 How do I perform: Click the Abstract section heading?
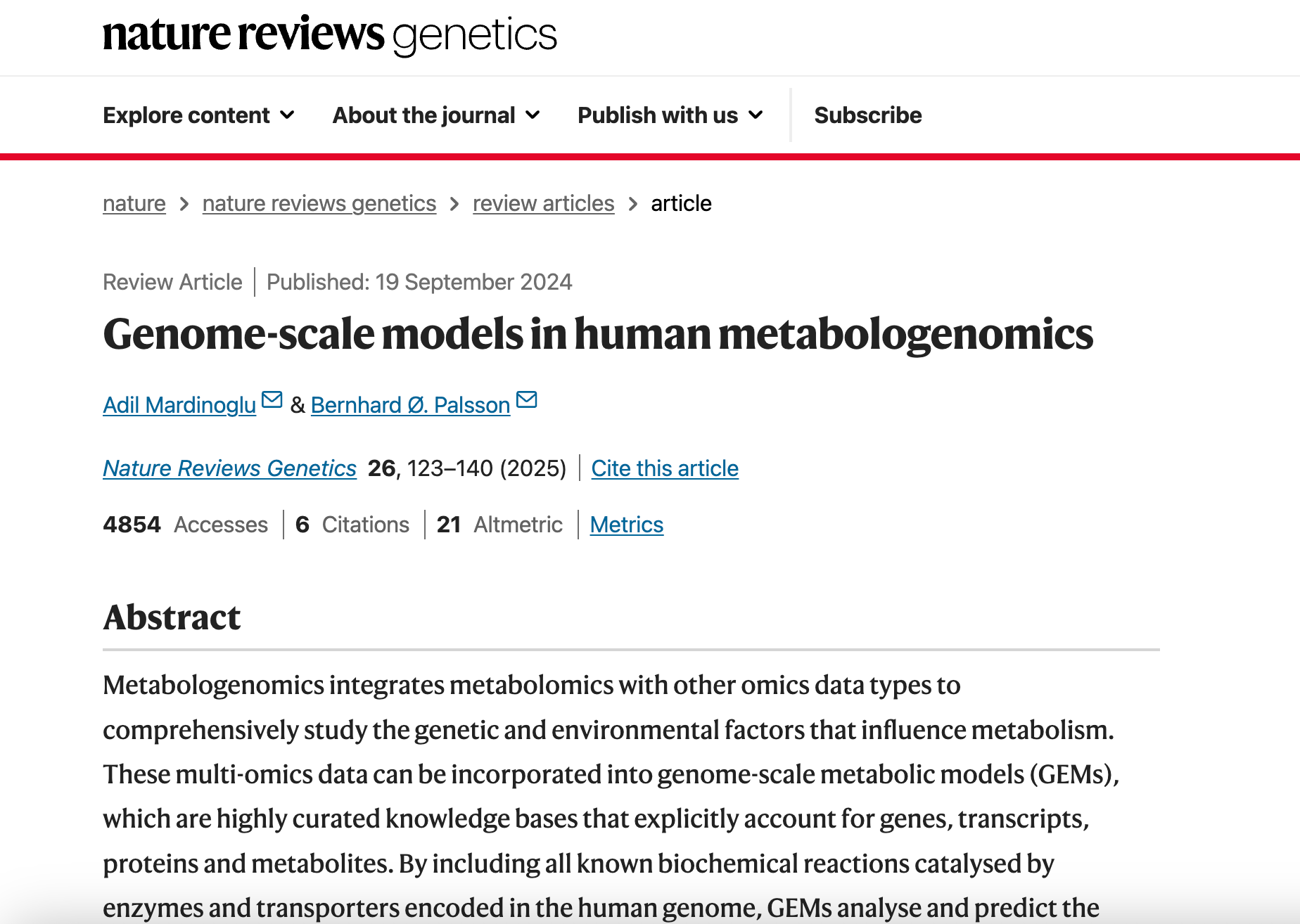click(x=172, y=617)
